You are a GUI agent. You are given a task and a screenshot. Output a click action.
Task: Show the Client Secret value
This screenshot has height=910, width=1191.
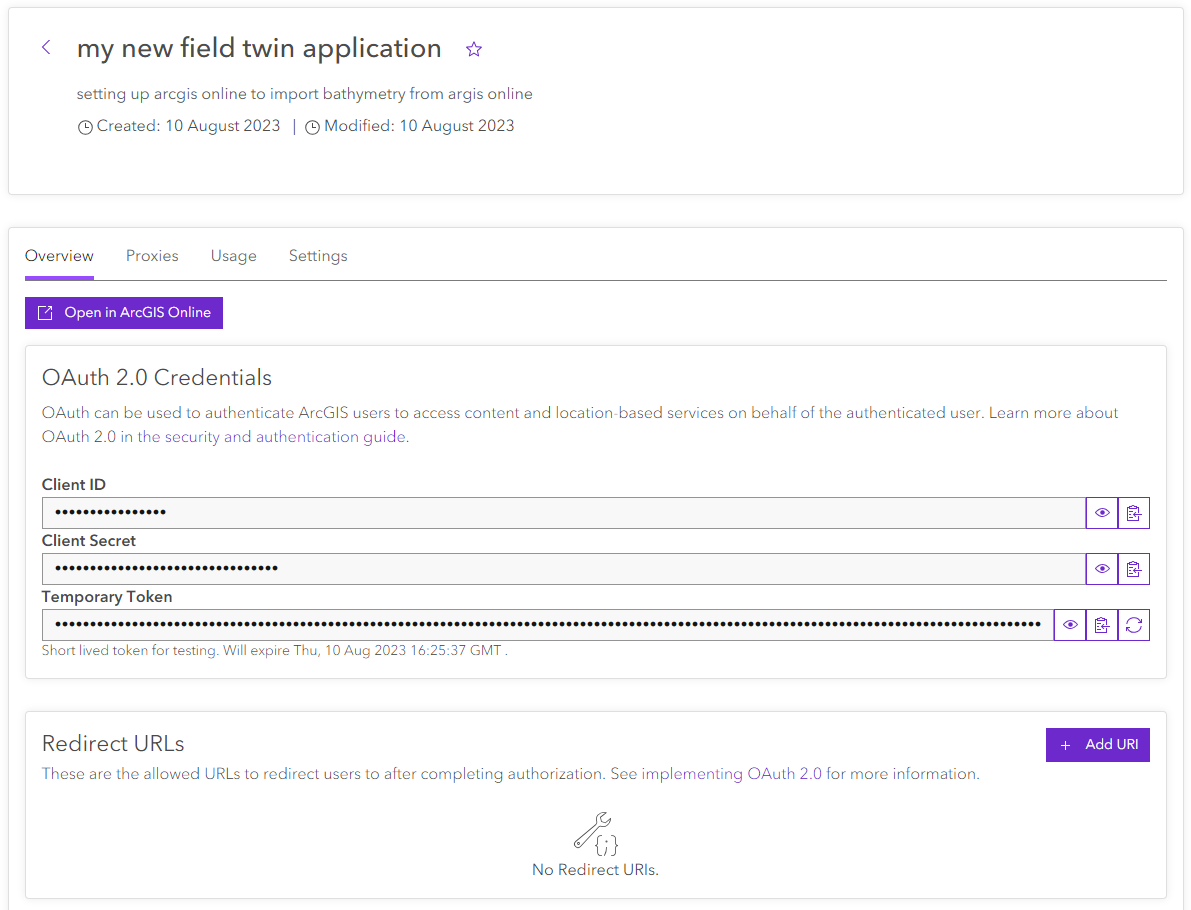[x=1101, y=569]
